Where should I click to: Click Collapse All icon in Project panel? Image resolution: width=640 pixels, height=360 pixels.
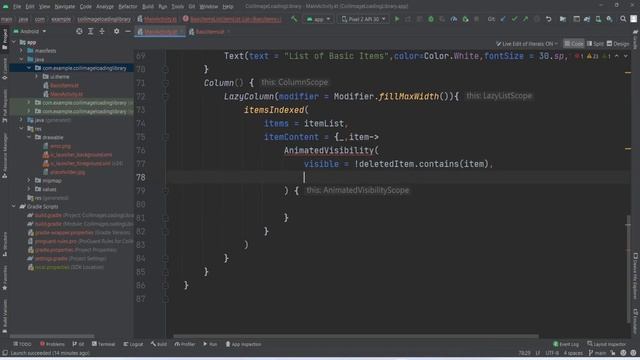(x=102, y=31)
